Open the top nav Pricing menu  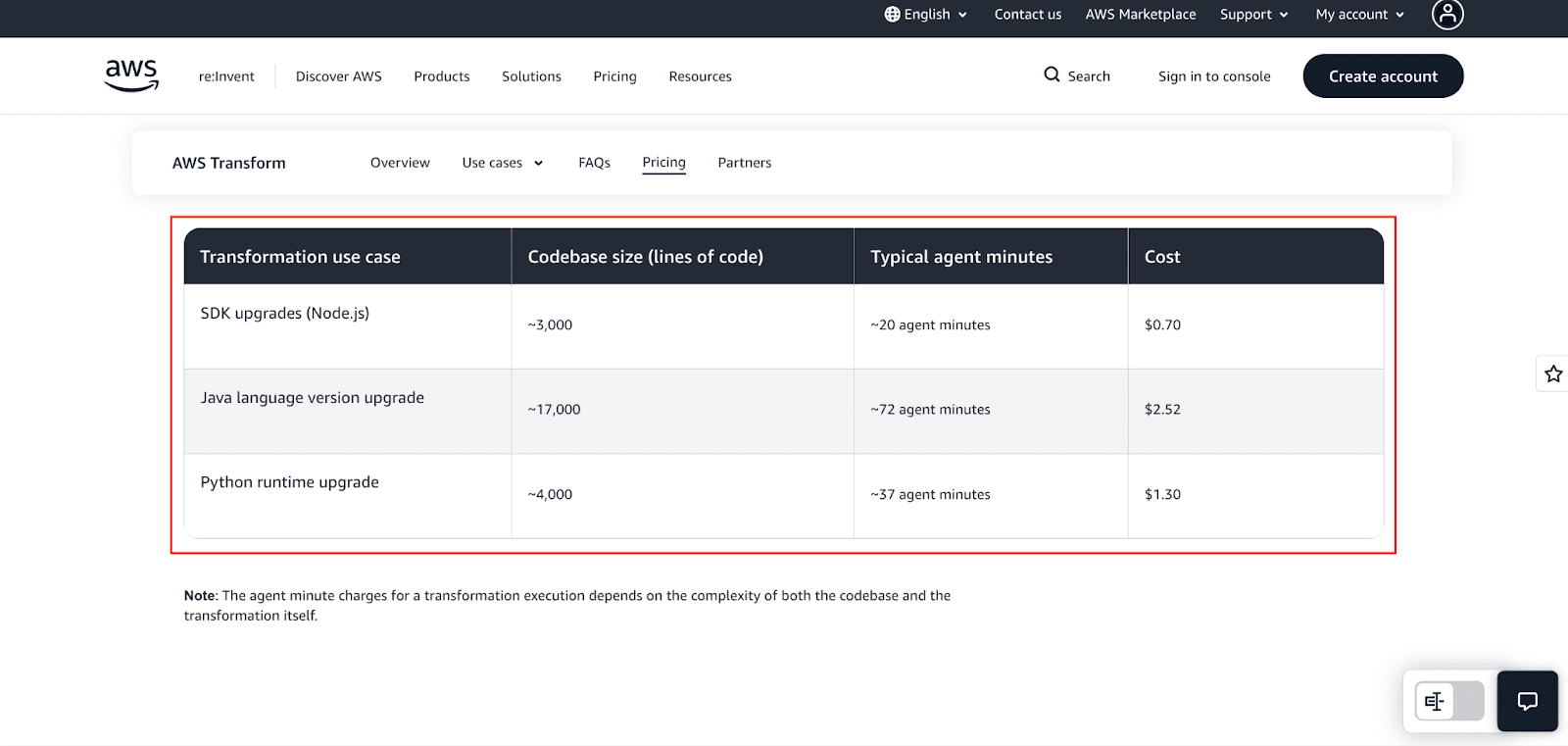coord(614,76)
